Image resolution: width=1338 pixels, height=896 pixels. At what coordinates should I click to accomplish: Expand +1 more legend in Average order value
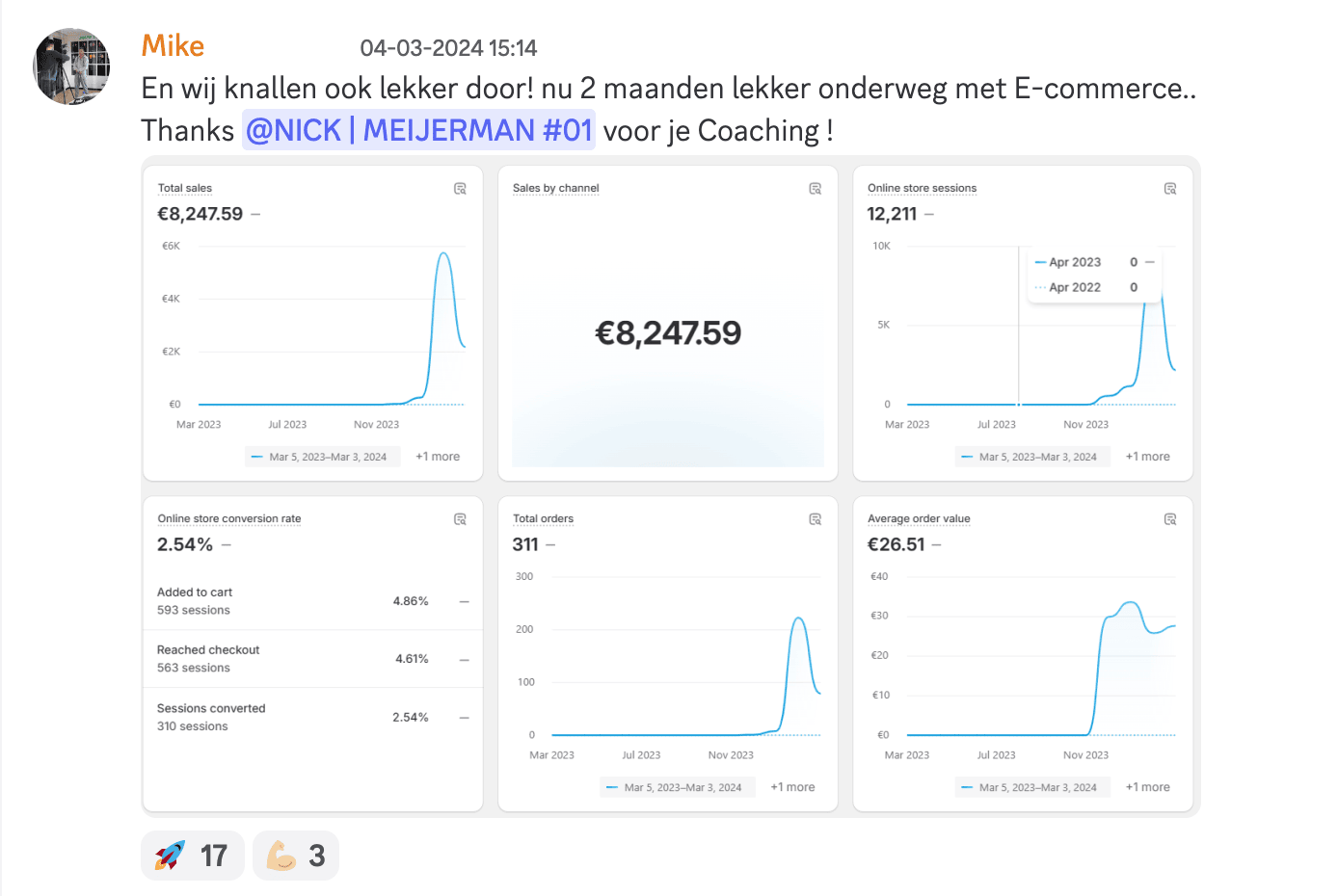click(x=1147, y=787)
